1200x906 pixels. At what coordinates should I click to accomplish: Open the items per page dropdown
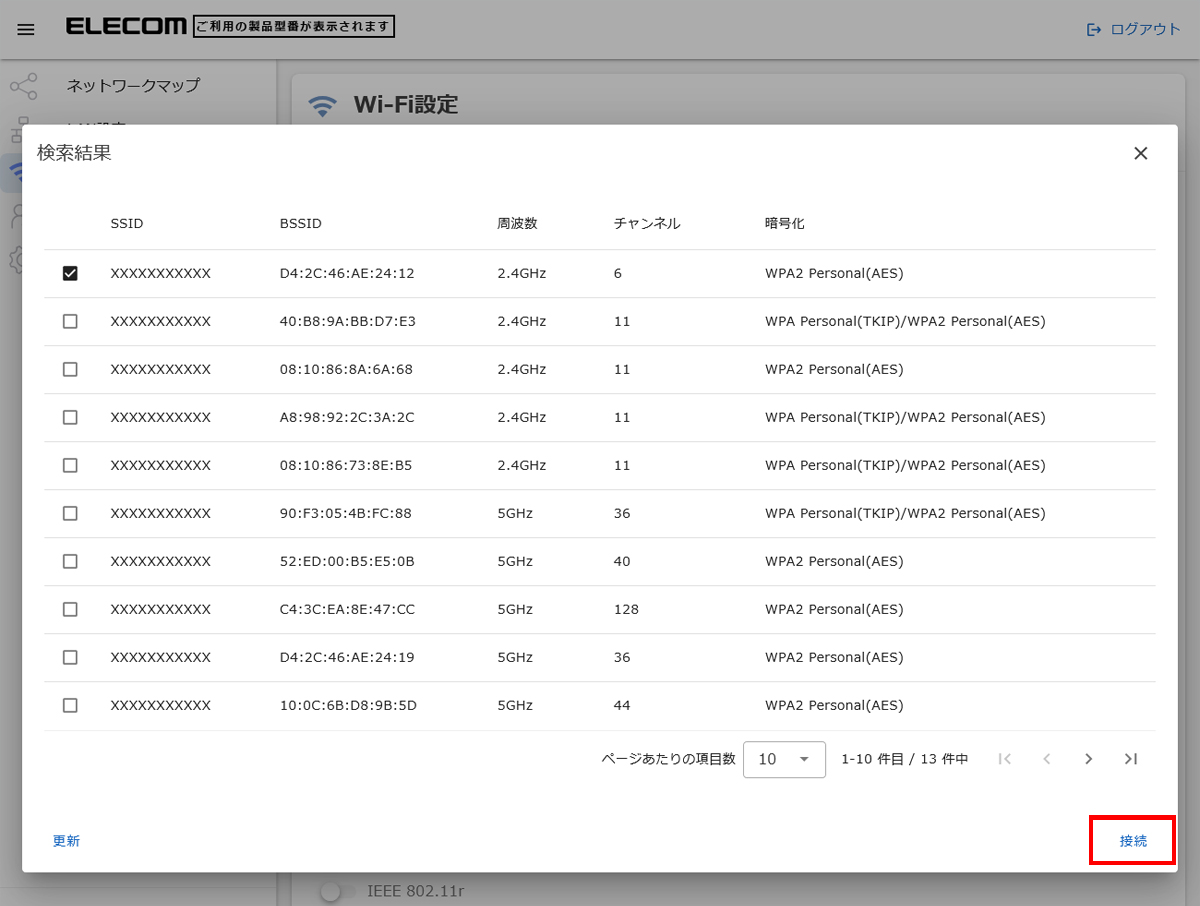coord(784,759)
